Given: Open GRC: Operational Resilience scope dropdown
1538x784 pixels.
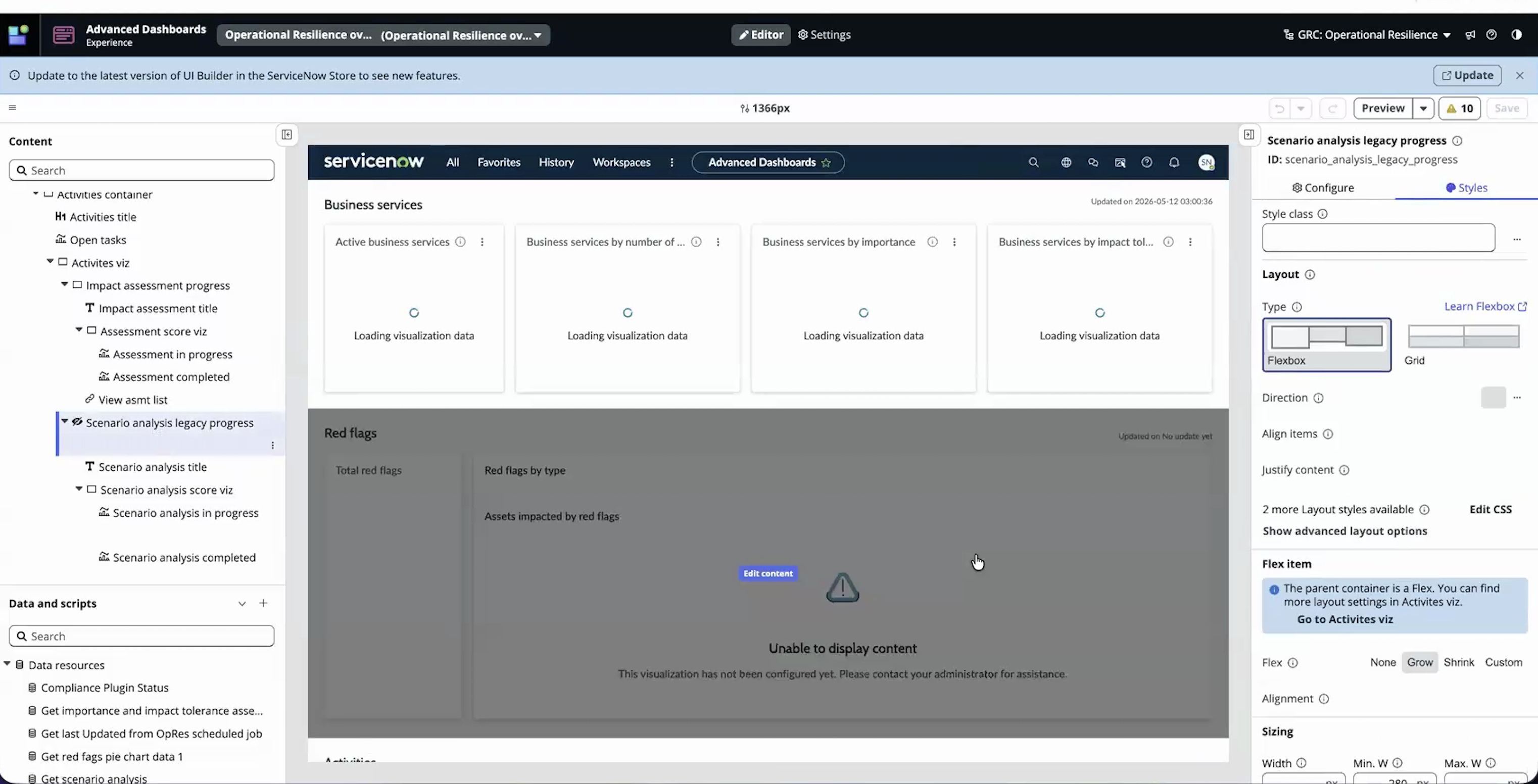Looking at the screenshot, I should 1367,35.
